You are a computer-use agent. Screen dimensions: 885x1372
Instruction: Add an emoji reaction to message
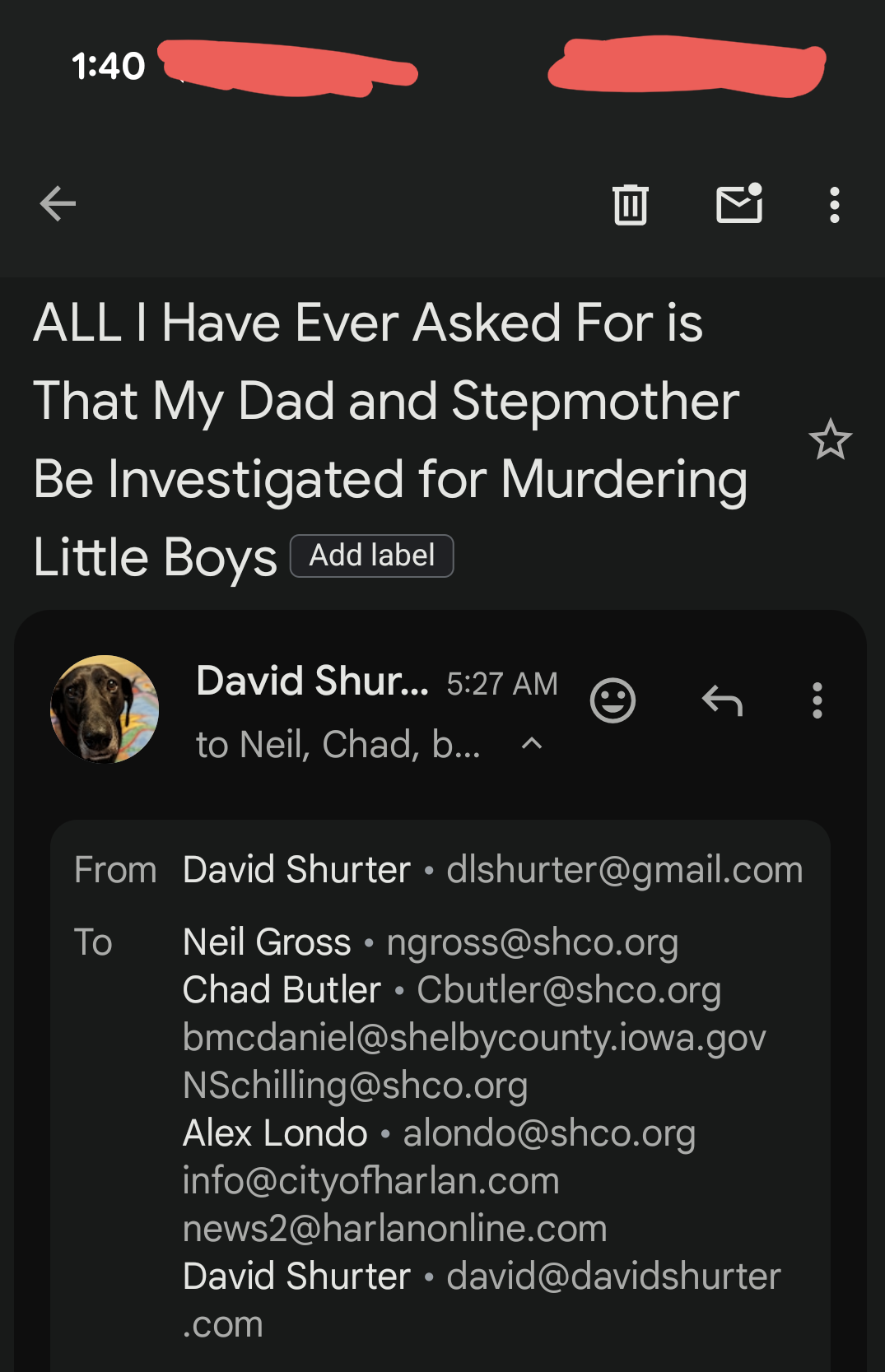pos(613,700)
